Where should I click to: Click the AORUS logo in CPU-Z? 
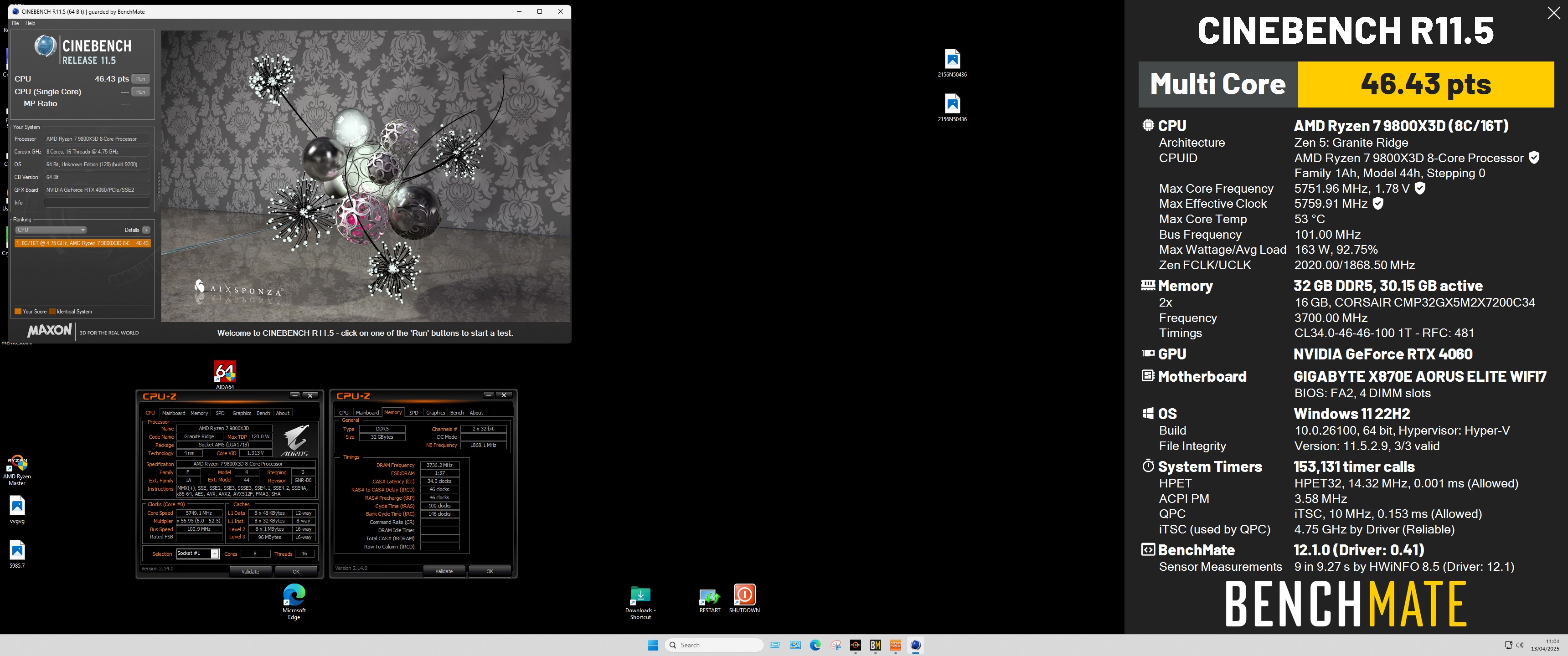[295, 440]
